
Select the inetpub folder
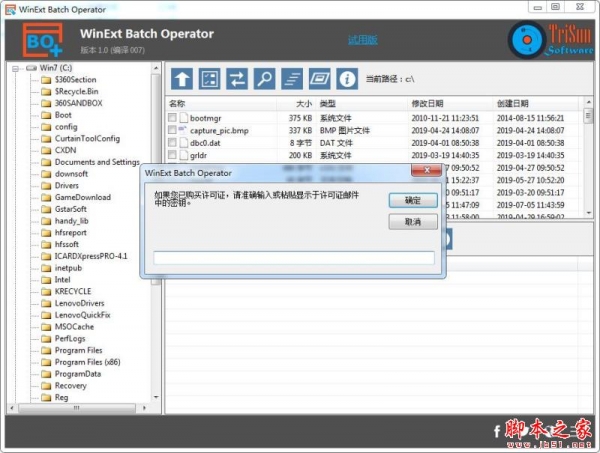tap(68, 268)
